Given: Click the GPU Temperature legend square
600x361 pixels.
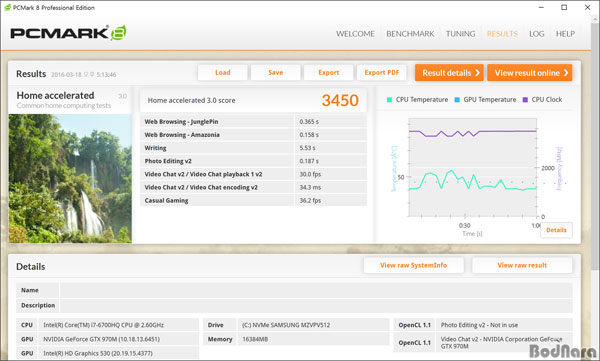Looking at the screenshot, I should [457, 100].
